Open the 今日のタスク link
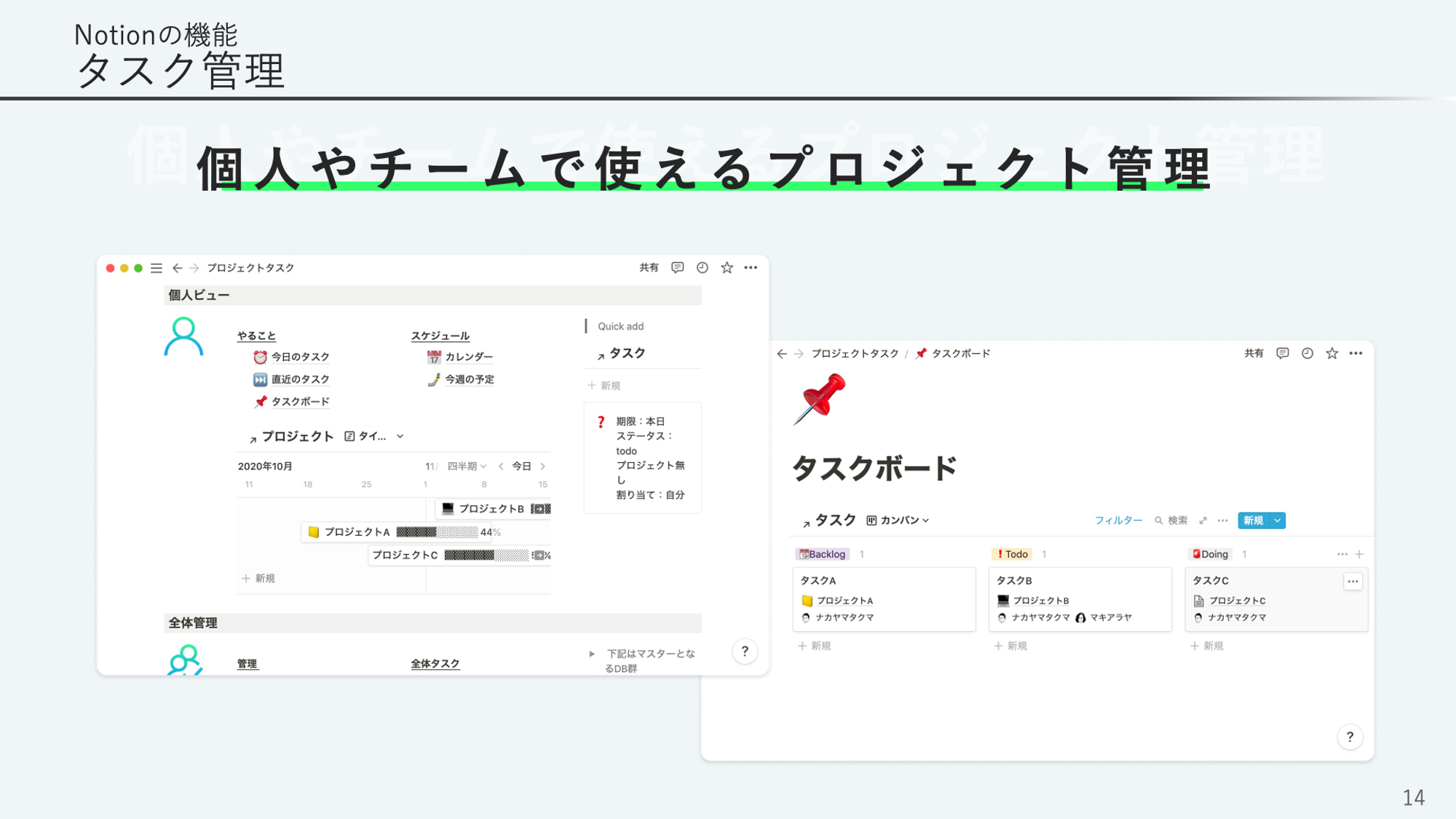This screenshot has height=819, width=1456. pos(300,357)
